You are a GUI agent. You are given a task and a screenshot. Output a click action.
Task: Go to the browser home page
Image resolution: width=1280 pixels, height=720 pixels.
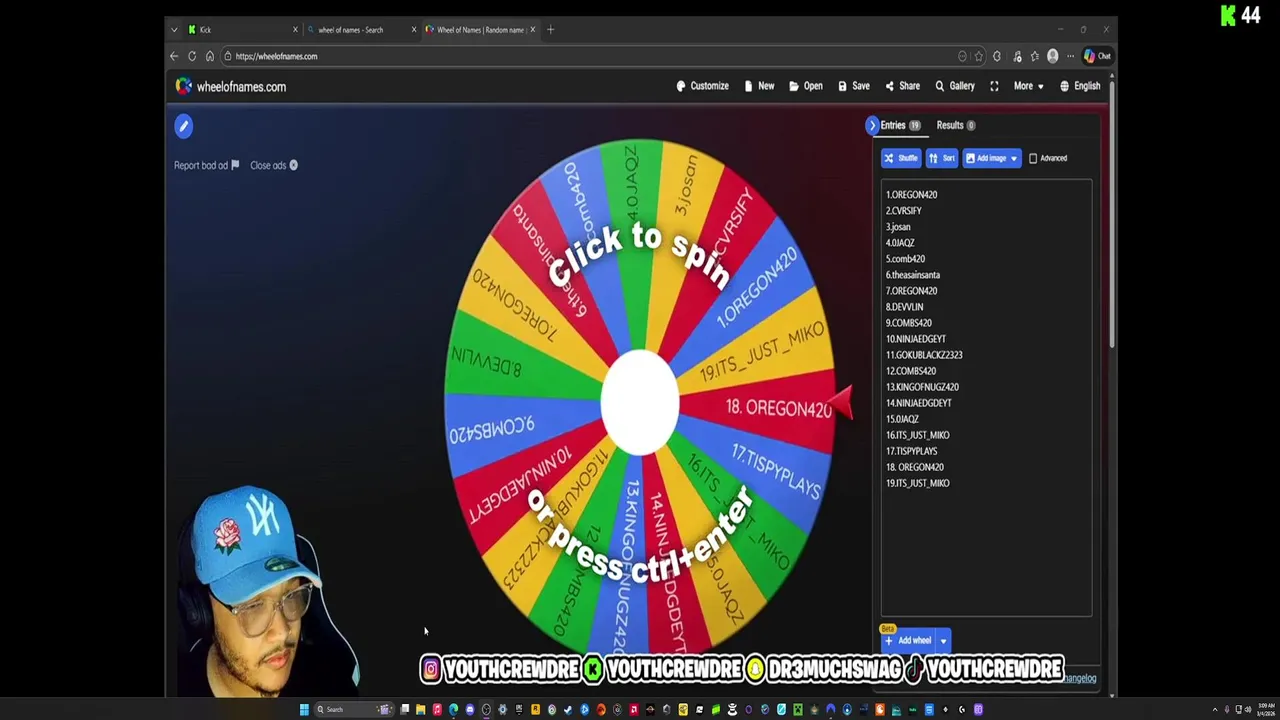click(209, 56)
